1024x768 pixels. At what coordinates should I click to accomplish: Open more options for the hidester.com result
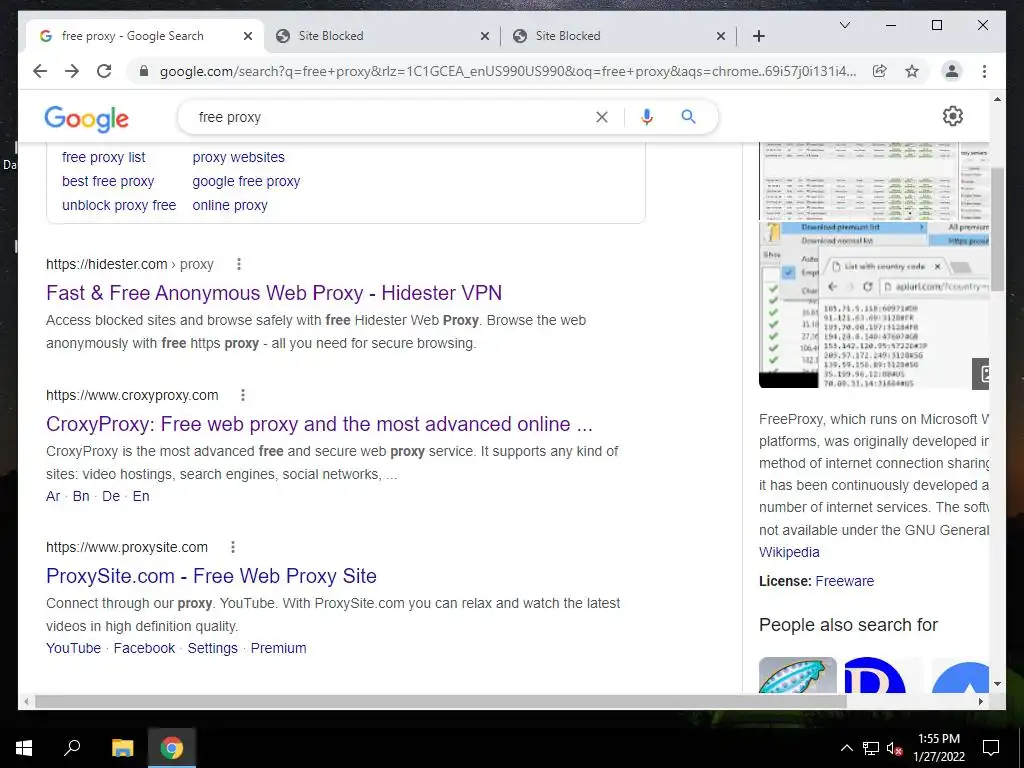coord(239,264)
